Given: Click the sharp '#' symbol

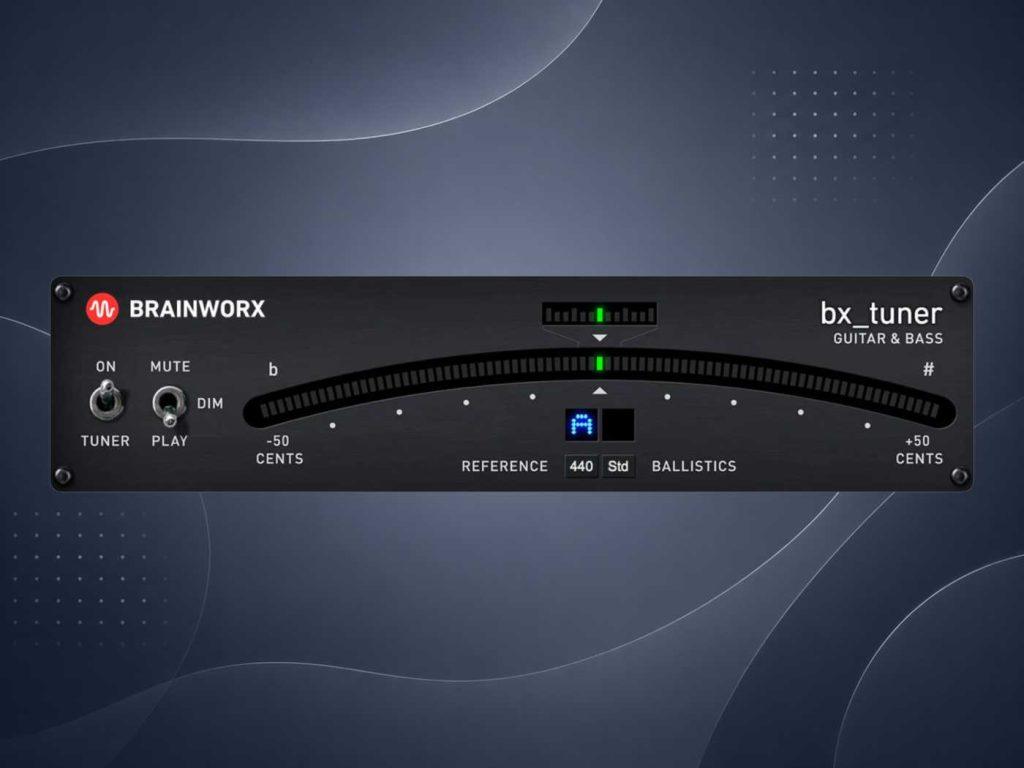Looking at the screenshot, I should click(928, 370).
